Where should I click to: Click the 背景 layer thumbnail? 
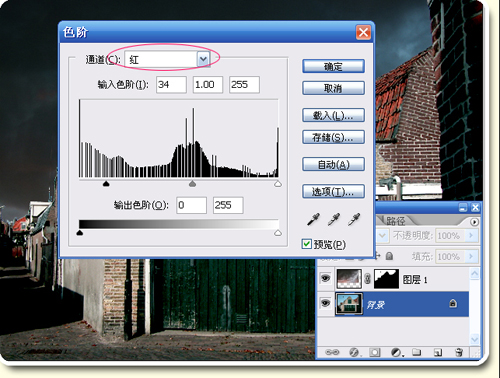pos(349,303)
